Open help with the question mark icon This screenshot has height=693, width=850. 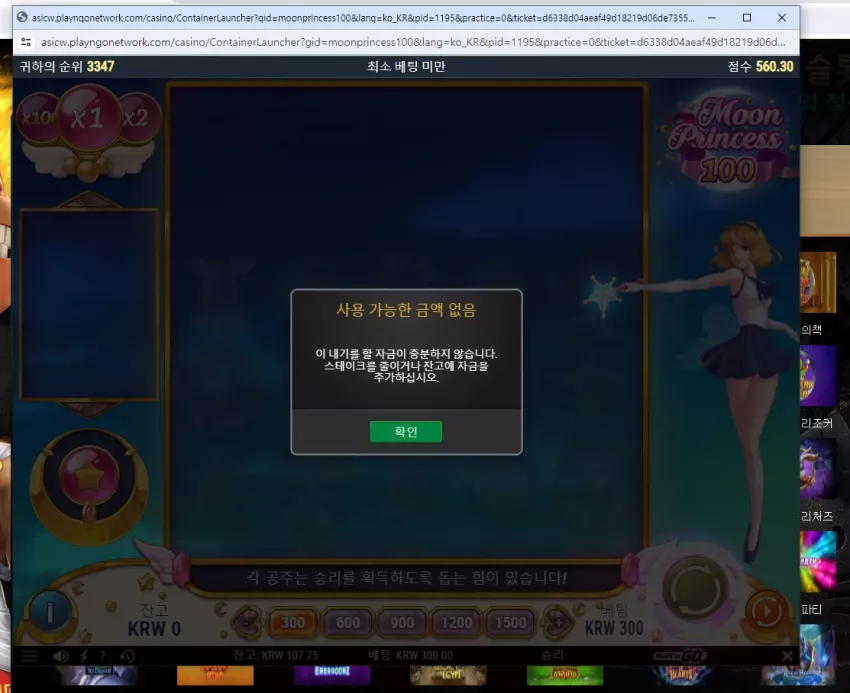[x=102, y=656]
